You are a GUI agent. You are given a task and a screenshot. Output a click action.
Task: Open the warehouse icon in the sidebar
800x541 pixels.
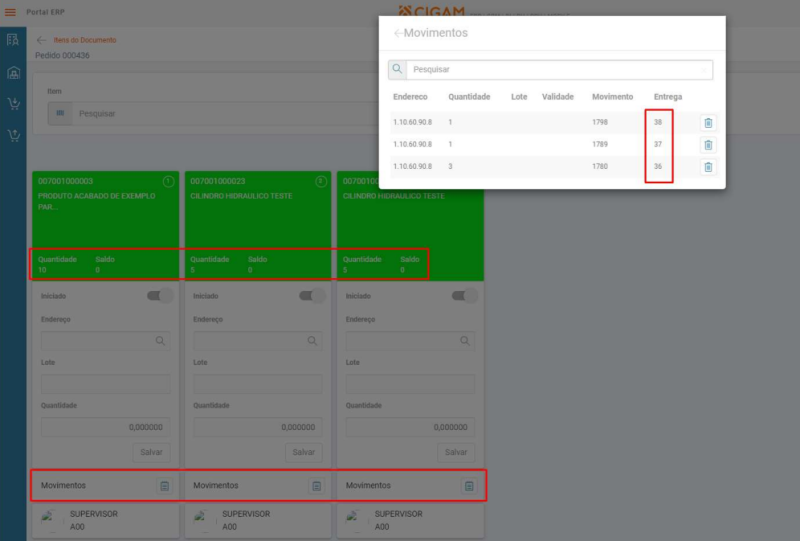[13, 72]
